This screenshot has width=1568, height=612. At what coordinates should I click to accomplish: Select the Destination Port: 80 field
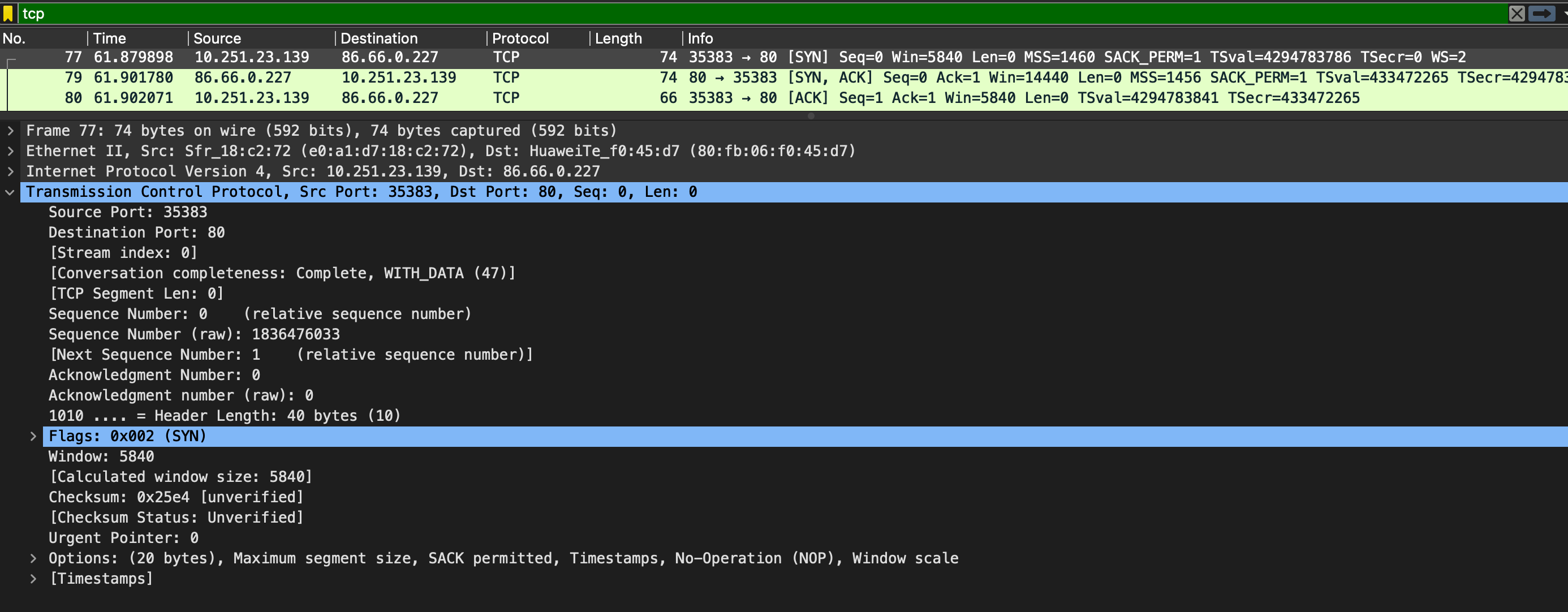(137, 232)
